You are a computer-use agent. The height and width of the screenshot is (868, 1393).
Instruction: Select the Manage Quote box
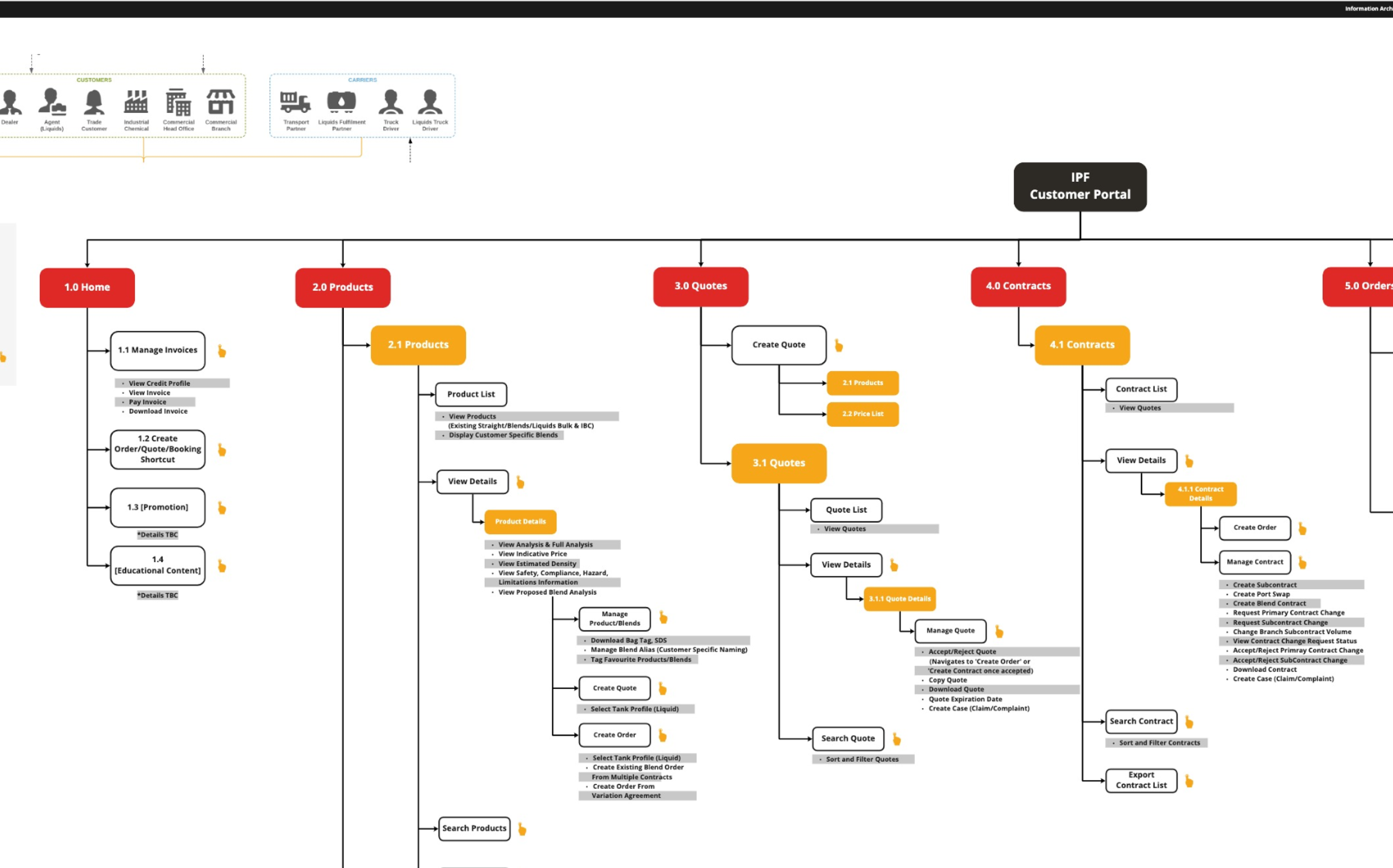click(x=950, y=631)
